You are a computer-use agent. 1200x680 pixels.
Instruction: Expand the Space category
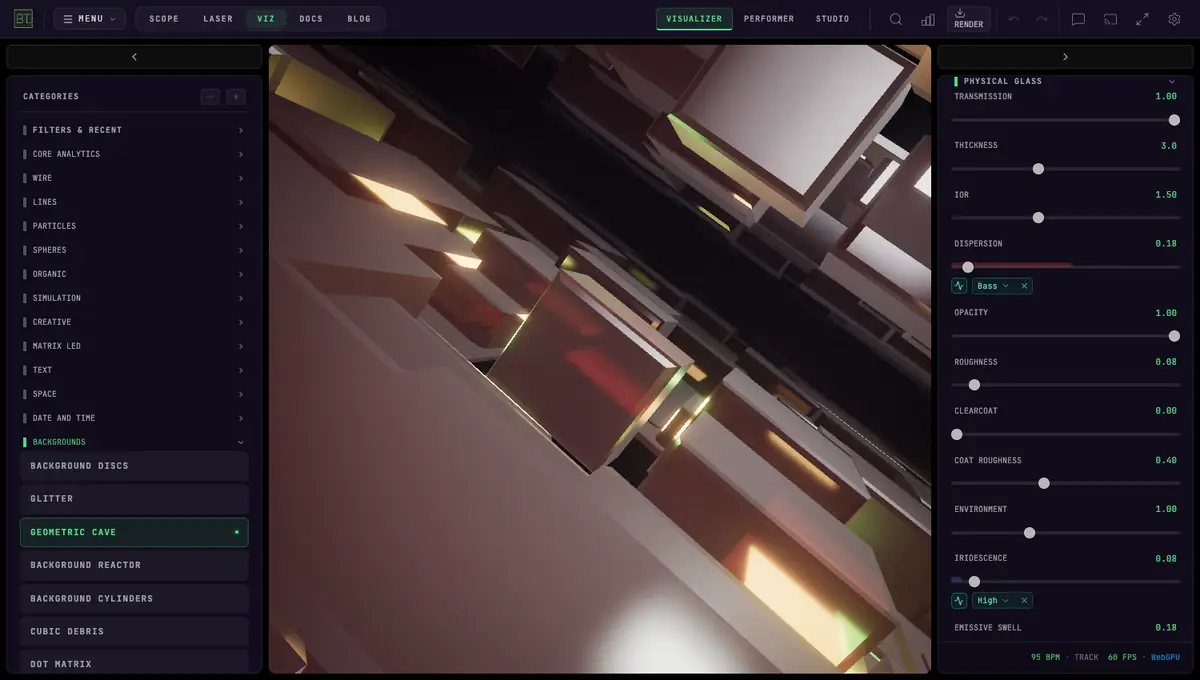click(x=134, y=394)
